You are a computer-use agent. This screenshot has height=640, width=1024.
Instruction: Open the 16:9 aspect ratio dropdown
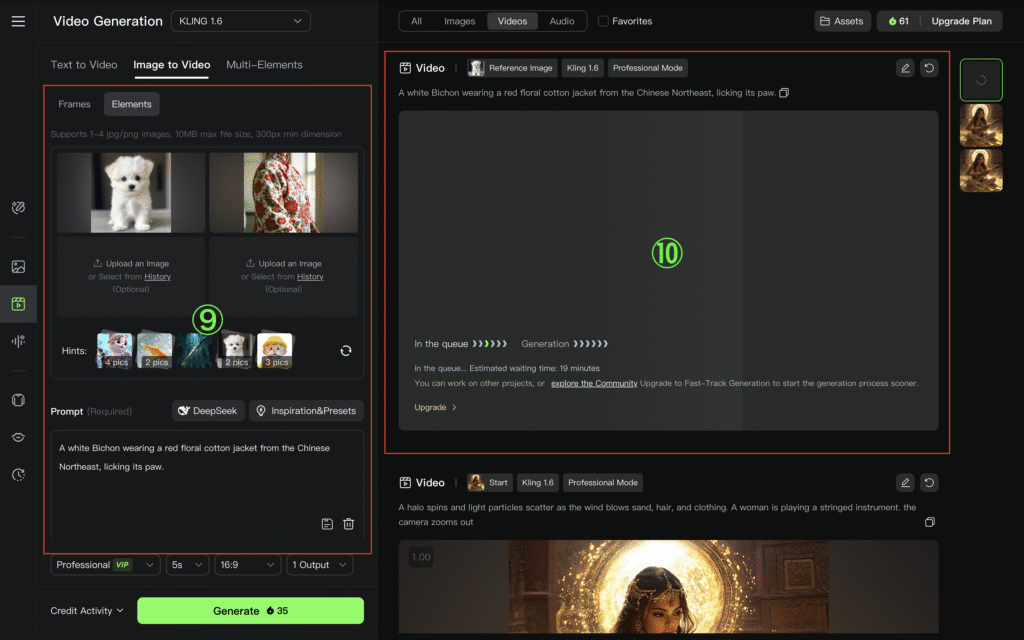pos(248,565)
